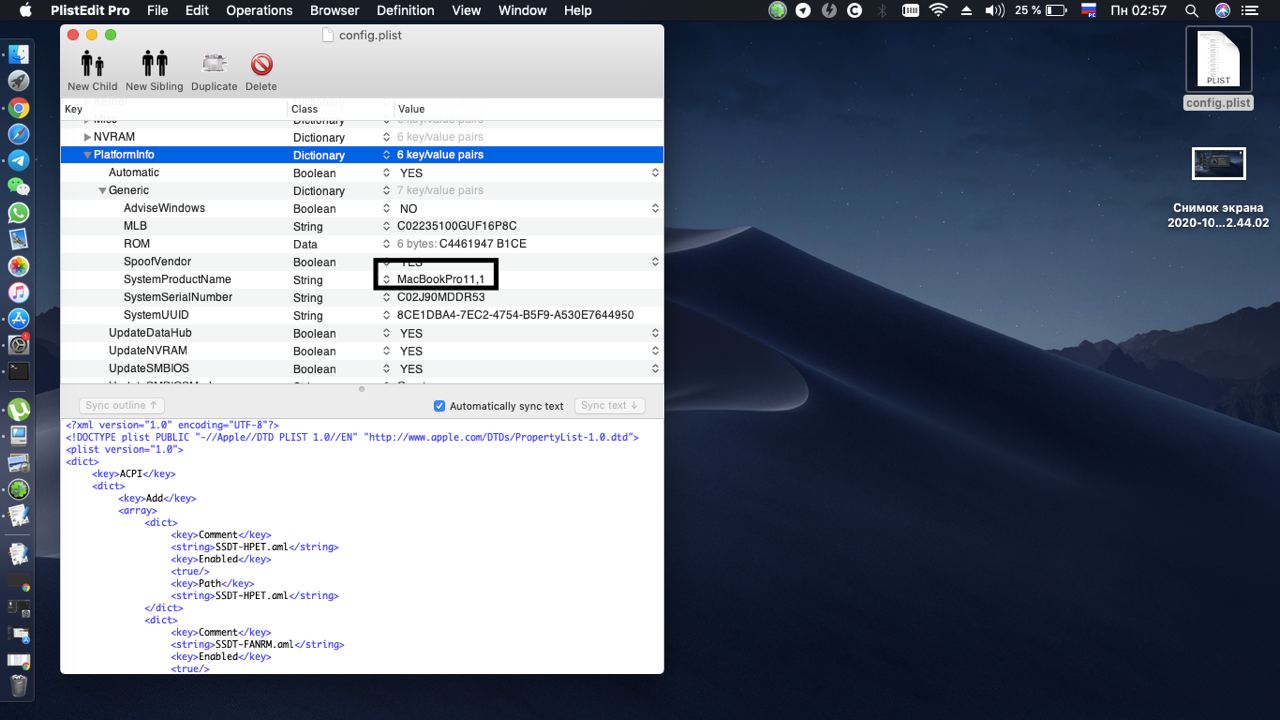Screen dimensions: 1280x720
Task: Open the Photos app in the Dock
Action: [x=18, y=266]
